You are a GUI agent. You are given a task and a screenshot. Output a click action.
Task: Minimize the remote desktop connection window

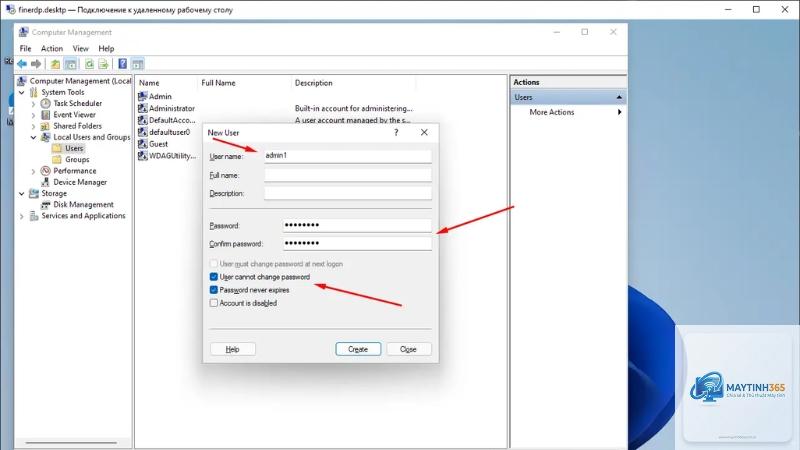(x=728, y=10)
